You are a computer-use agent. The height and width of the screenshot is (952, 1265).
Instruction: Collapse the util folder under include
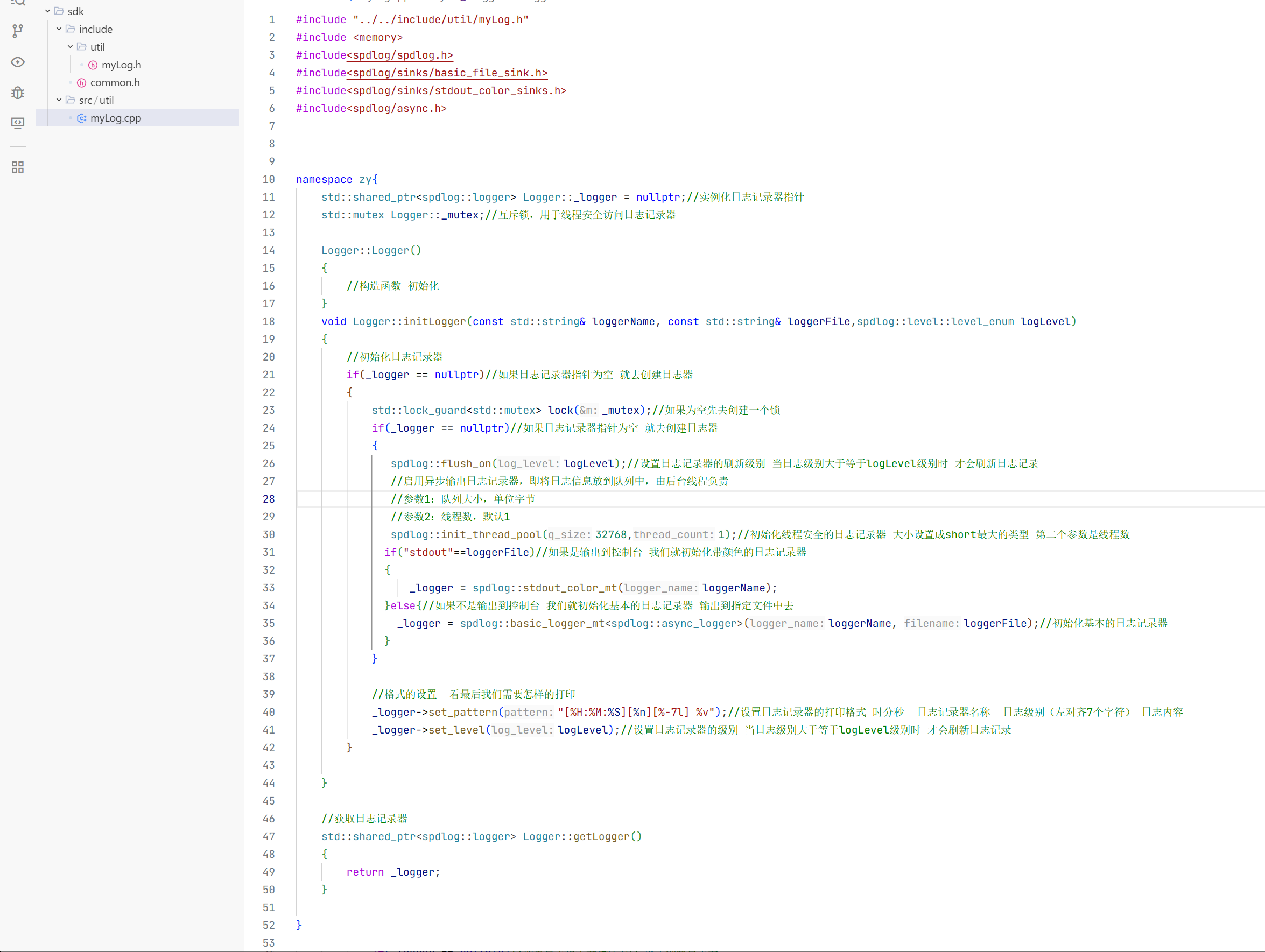[71, 47]
